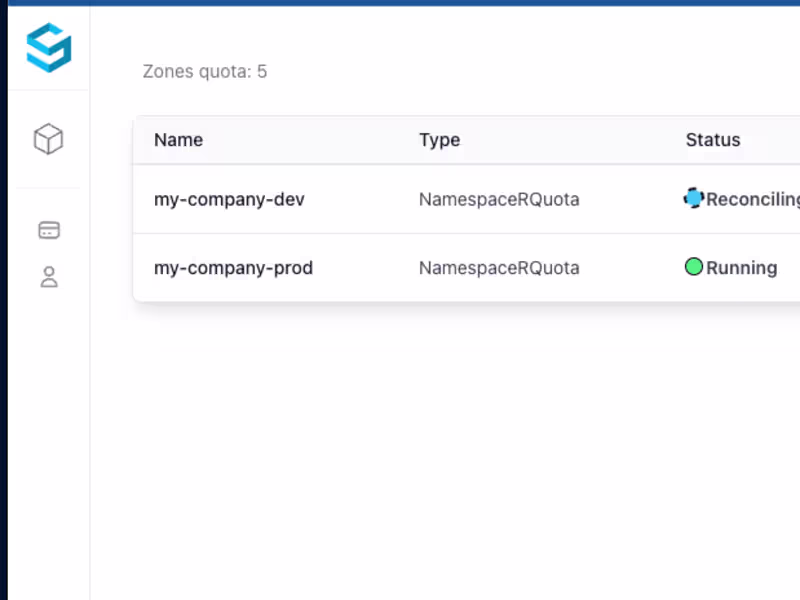Viewport: 800px width, 600px height.
Task: Click NamespaceRQuota type in my-company-prod row
Action: [499, 268]
